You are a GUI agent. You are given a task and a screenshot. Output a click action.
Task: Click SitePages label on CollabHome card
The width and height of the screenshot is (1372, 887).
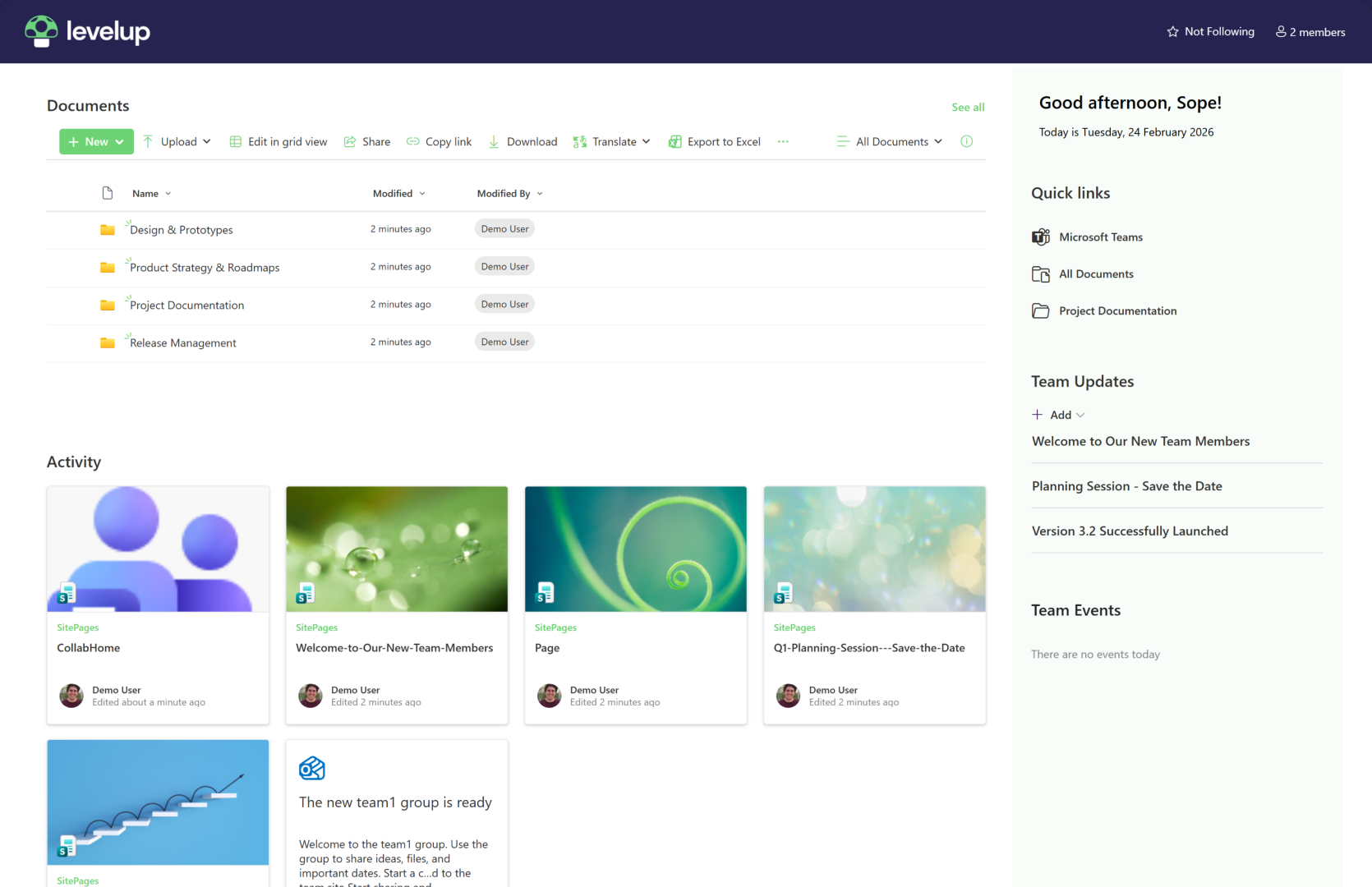pyautogui.click(x=78, y=627)
